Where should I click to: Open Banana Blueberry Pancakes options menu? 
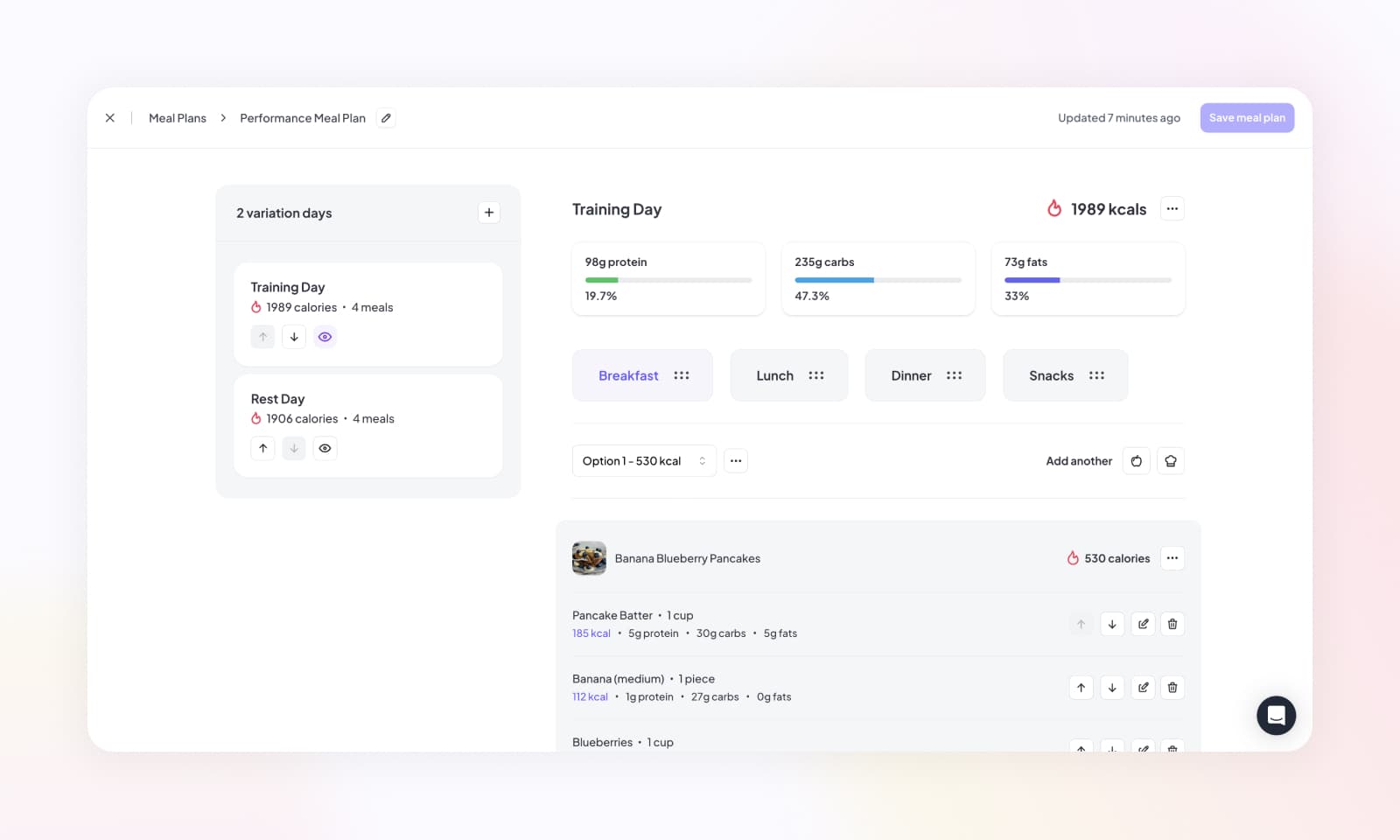point(1172,558)
